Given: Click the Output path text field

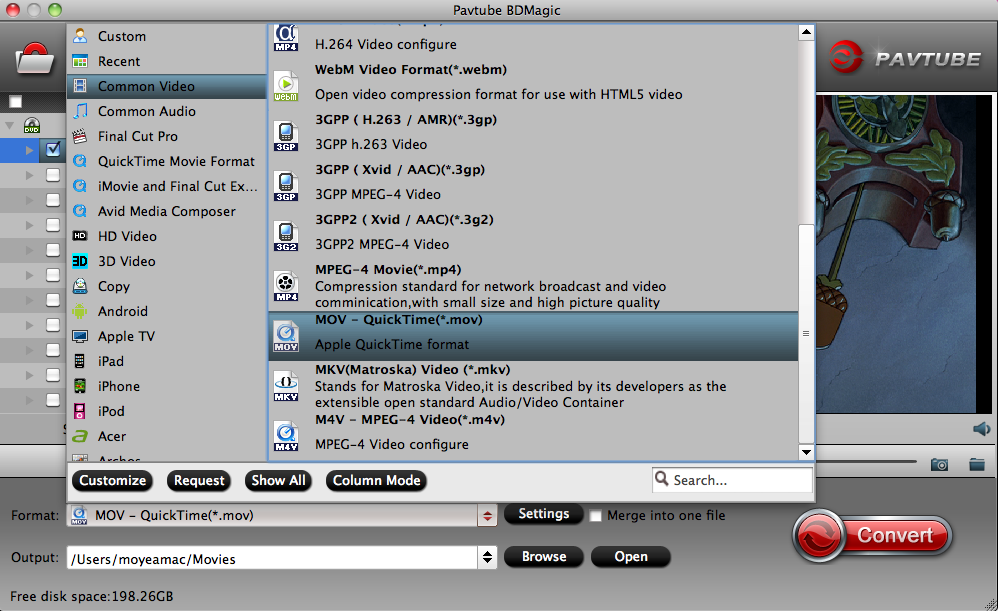Looking at the screenshot, I should point(272,558).
